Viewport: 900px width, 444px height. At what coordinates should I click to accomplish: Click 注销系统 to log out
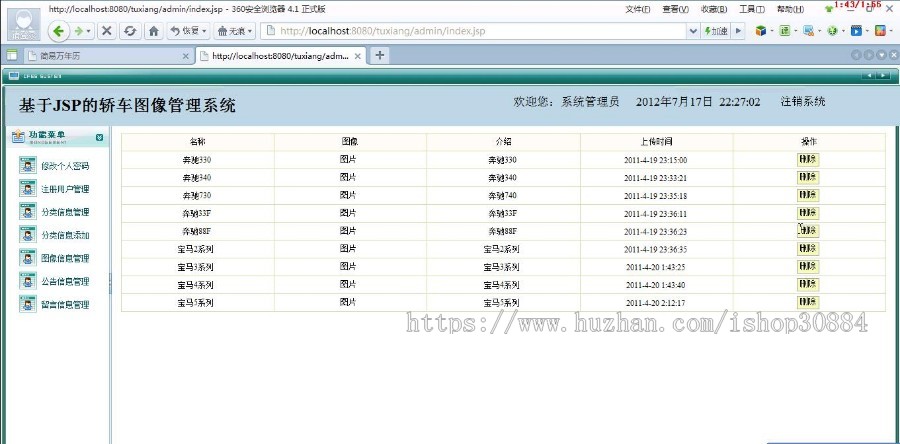[803, 102]
